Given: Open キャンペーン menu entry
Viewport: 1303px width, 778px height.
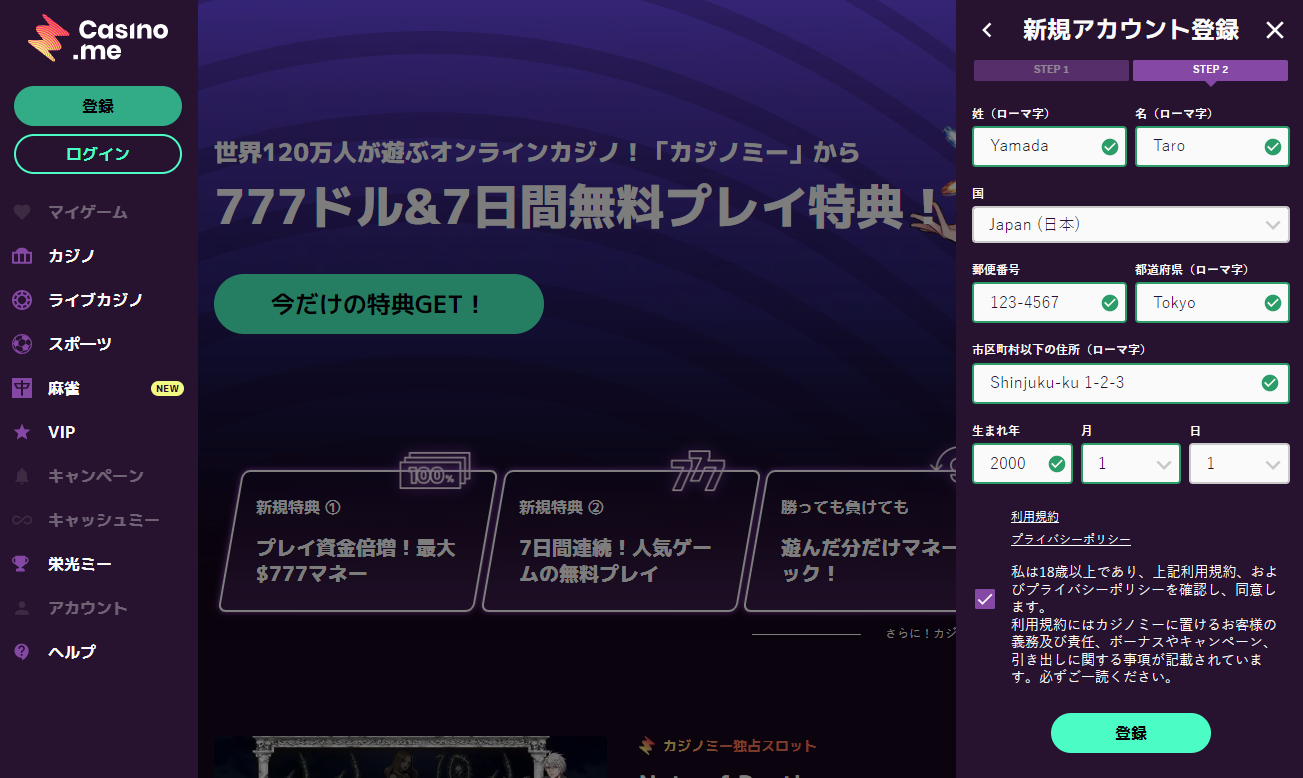Looking at the screenshot, I should click(x=98, y=476).
